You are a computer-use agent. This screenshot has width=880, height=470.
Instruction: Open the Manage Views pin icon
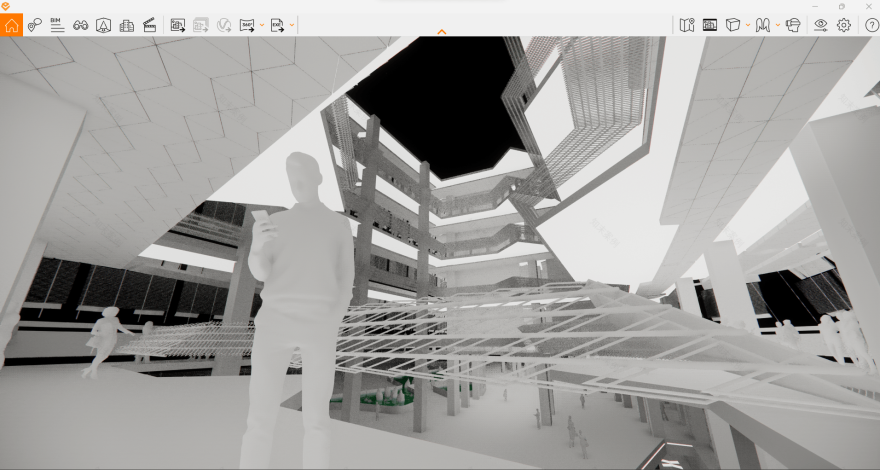coord(35,25)
